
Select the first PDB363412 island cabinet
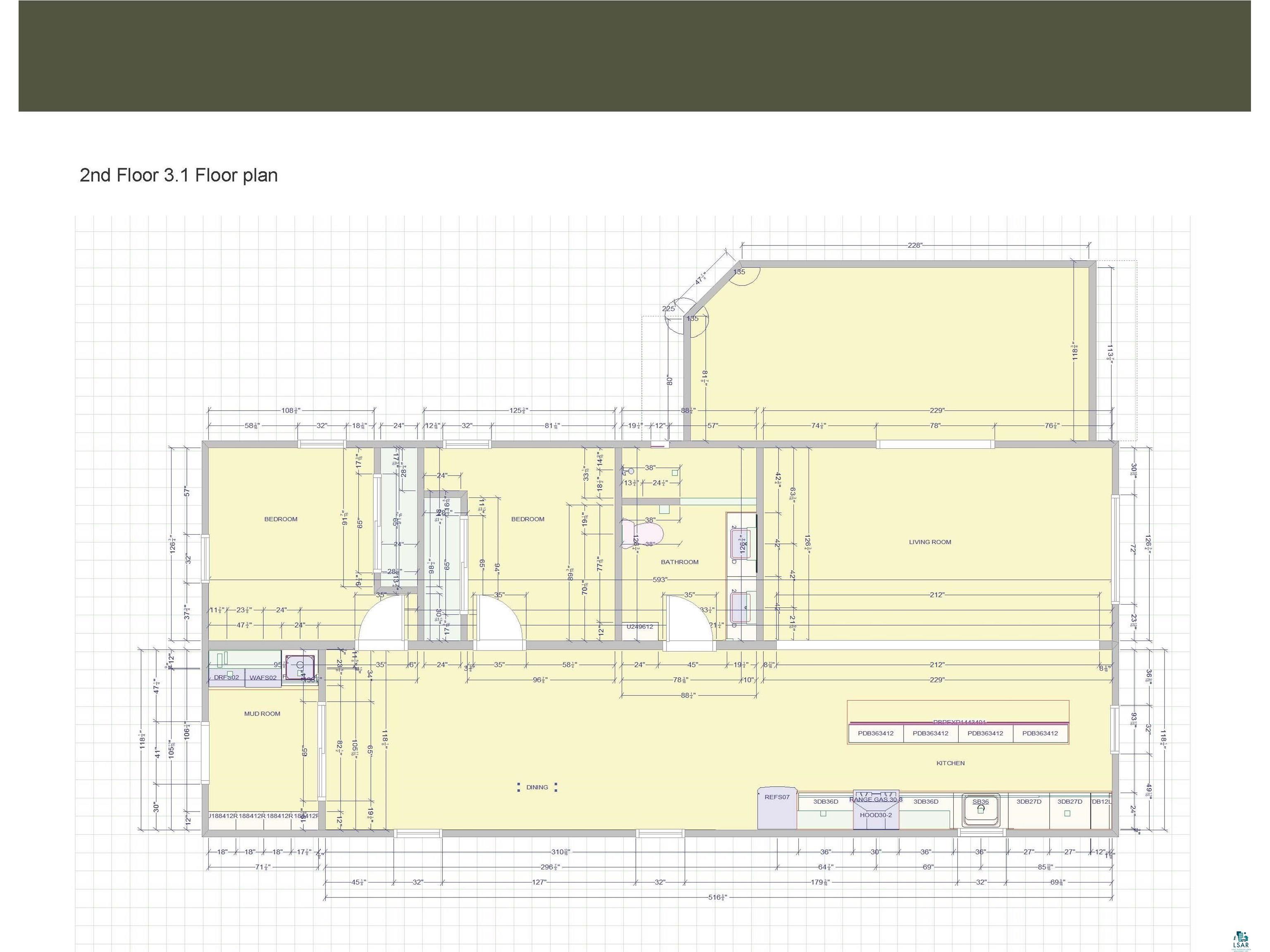(876, 733)
